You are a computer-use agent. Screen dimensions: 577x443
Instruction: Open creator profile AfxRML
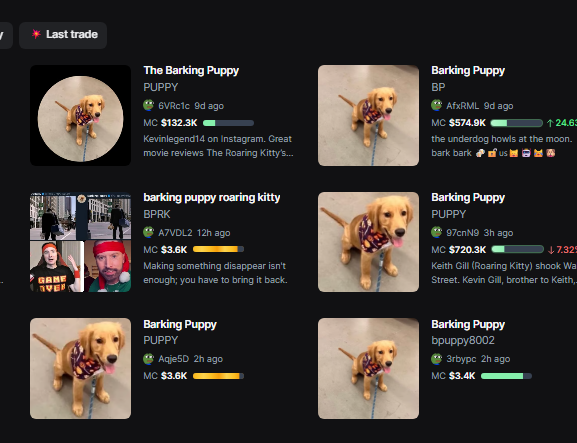point(463,106)
